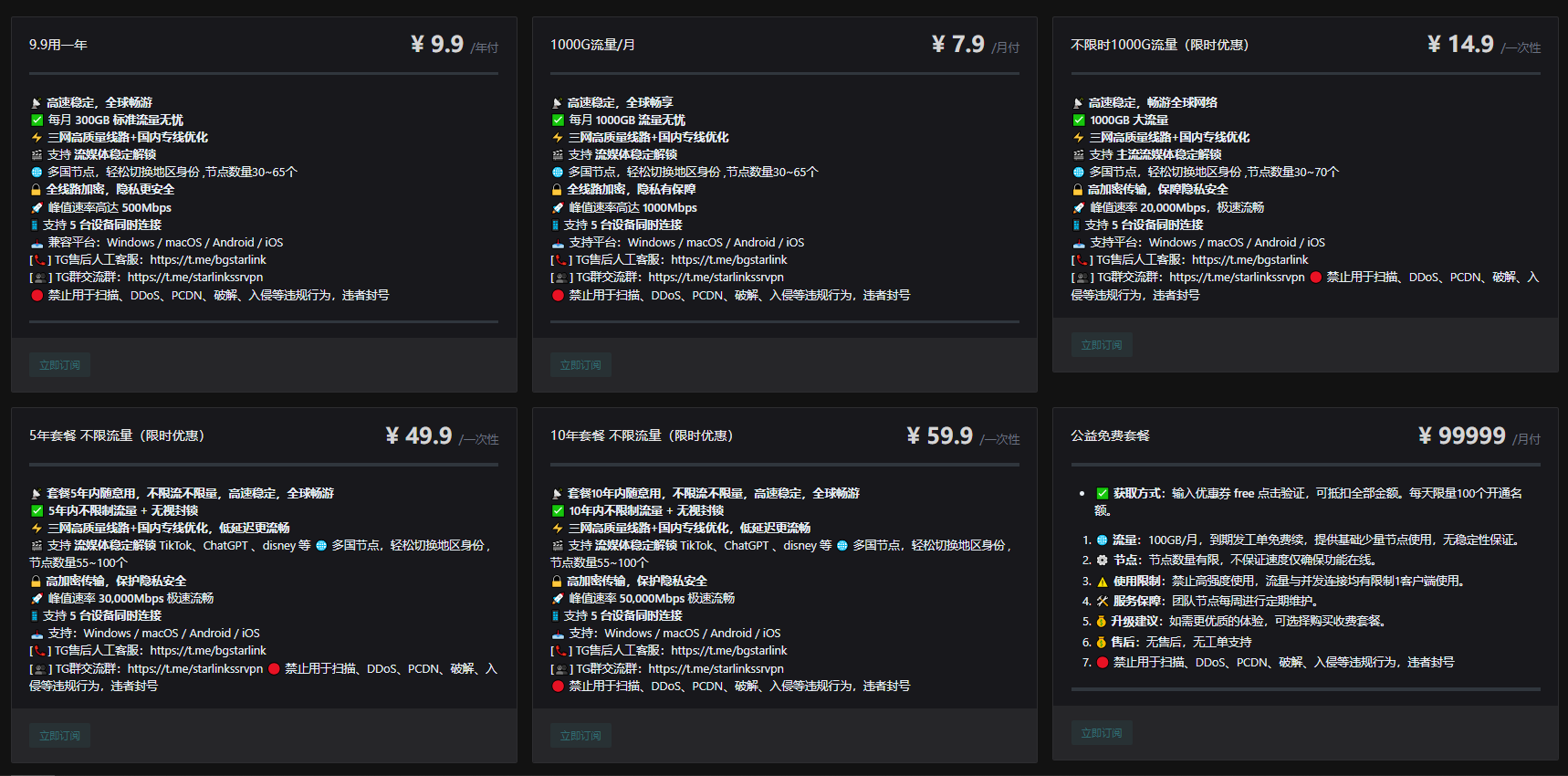Click 立即订阅 under the 10年套餐 plan
This screenshot has width=1568, height=776.
(x=580, y=736)
